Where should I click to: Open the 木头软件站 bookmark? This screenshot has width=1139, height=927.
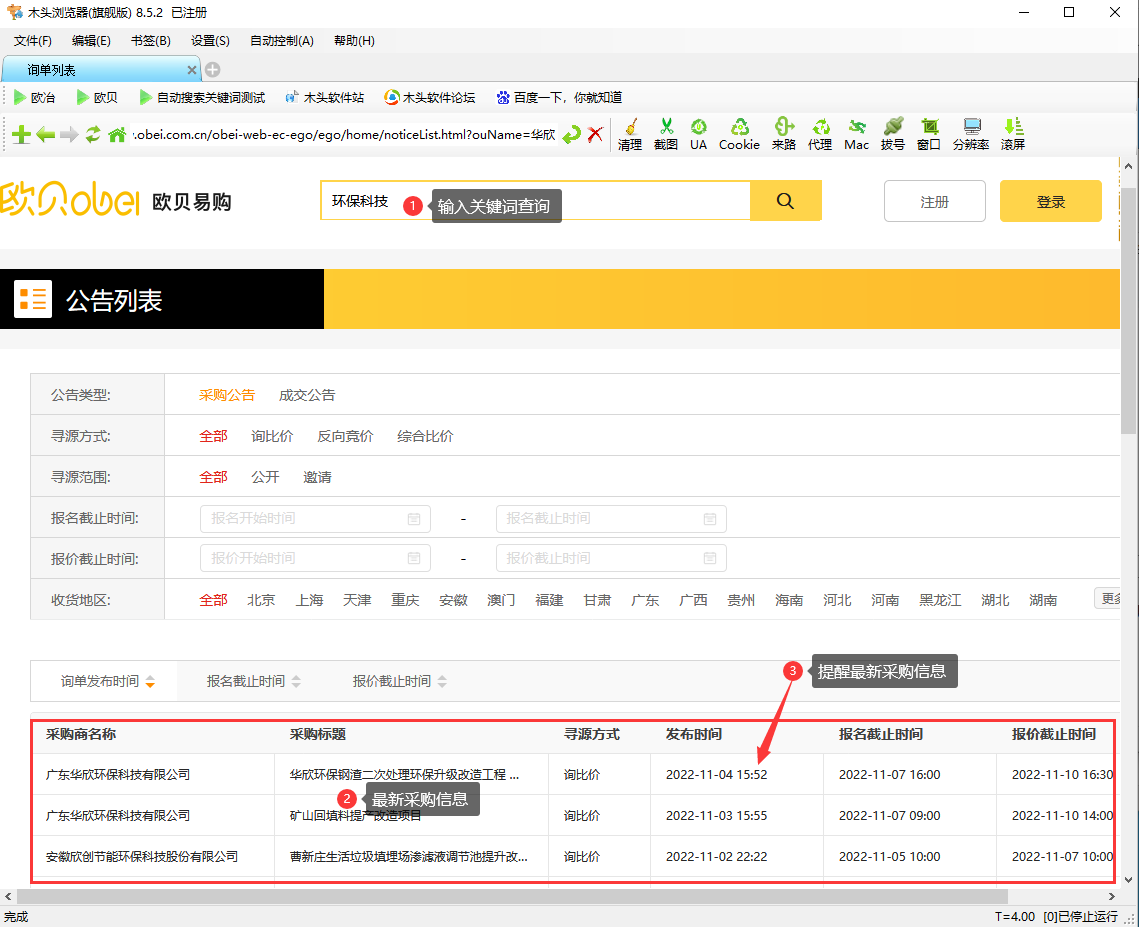pos(325,97)
